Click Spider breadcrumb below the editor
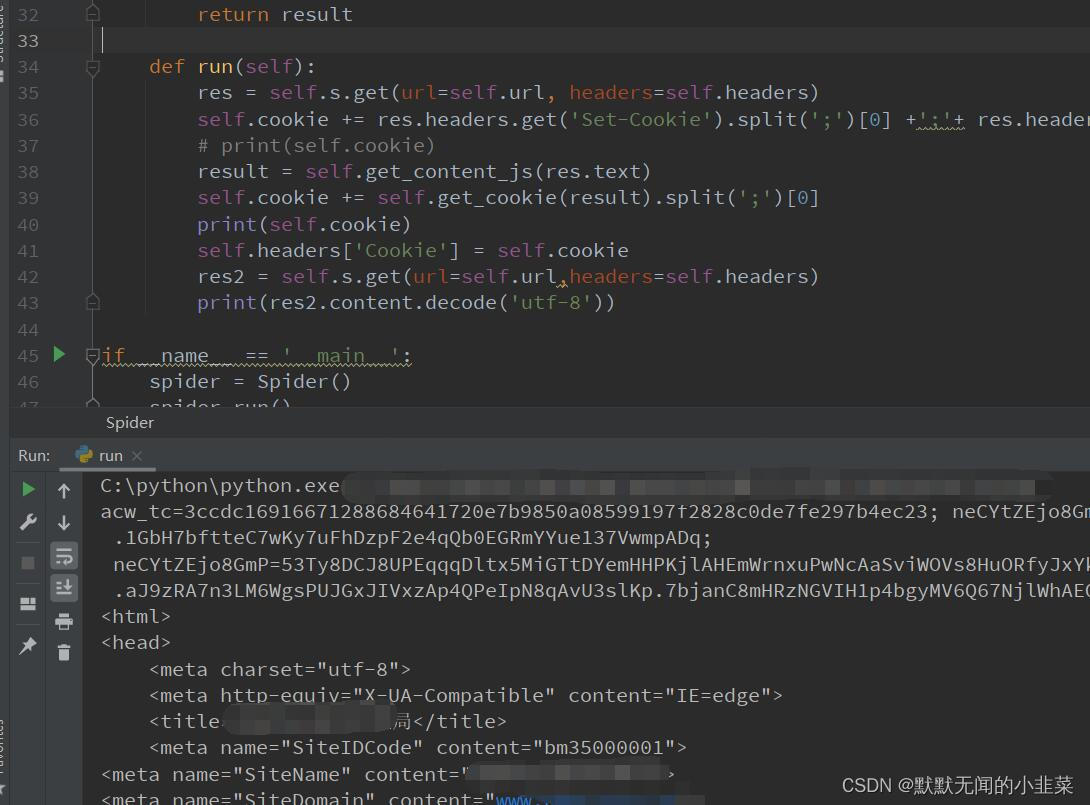The image size is (1090, 805). coord(129,423)
